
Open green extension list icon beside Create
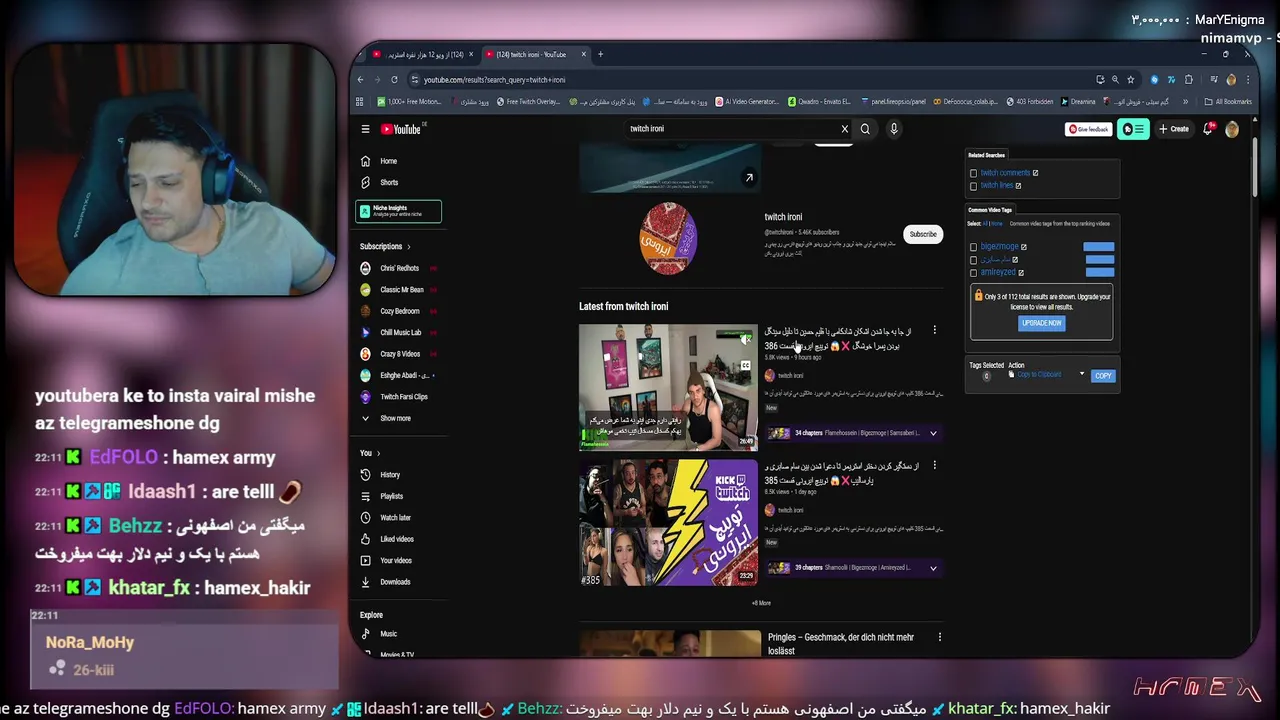(x=1133, y=129)
